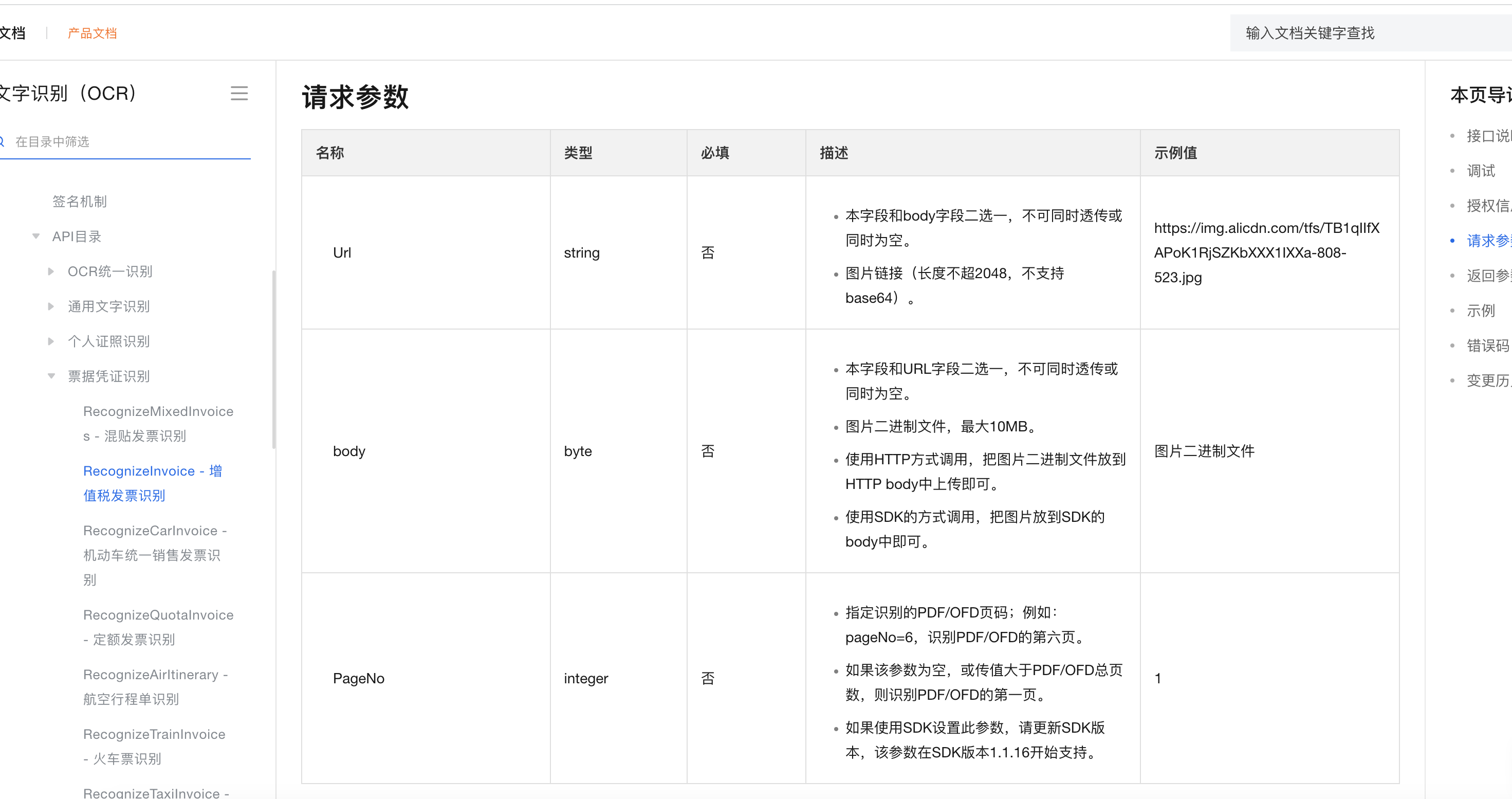Click the 在目录中筛选 filter field
Image resolution: width=1512 pixels, height=799 pixels.
(125, 141)
